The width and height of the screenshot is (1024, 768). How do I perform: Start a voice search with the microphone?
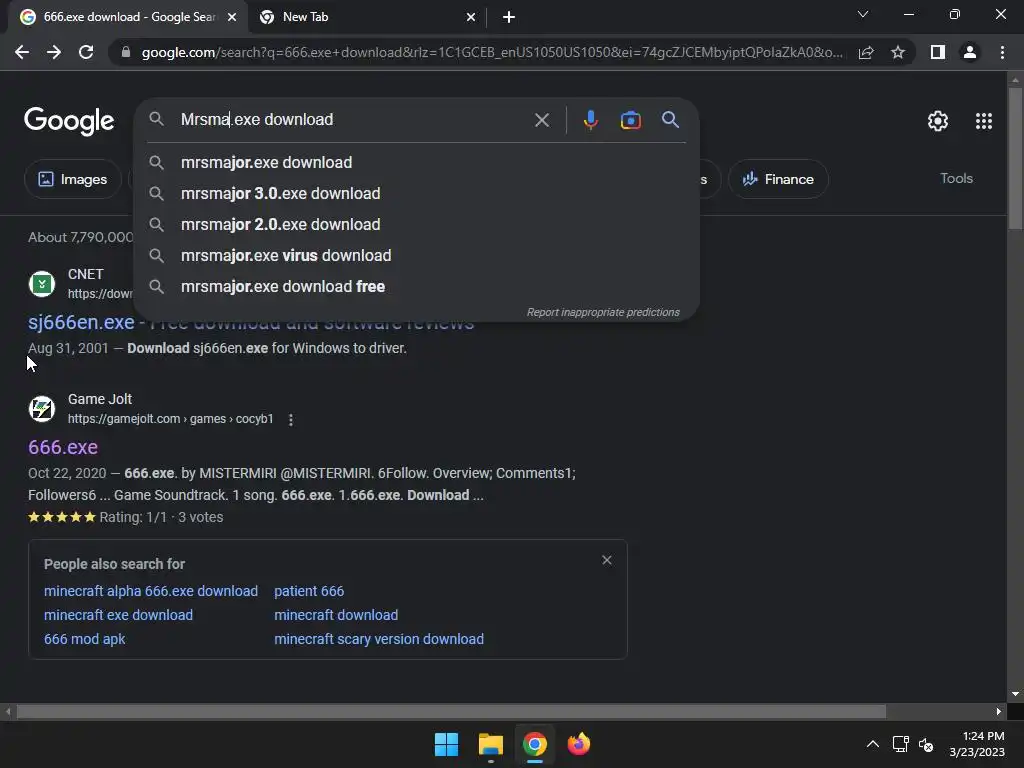pyautogui.click(x=590, y=120)
